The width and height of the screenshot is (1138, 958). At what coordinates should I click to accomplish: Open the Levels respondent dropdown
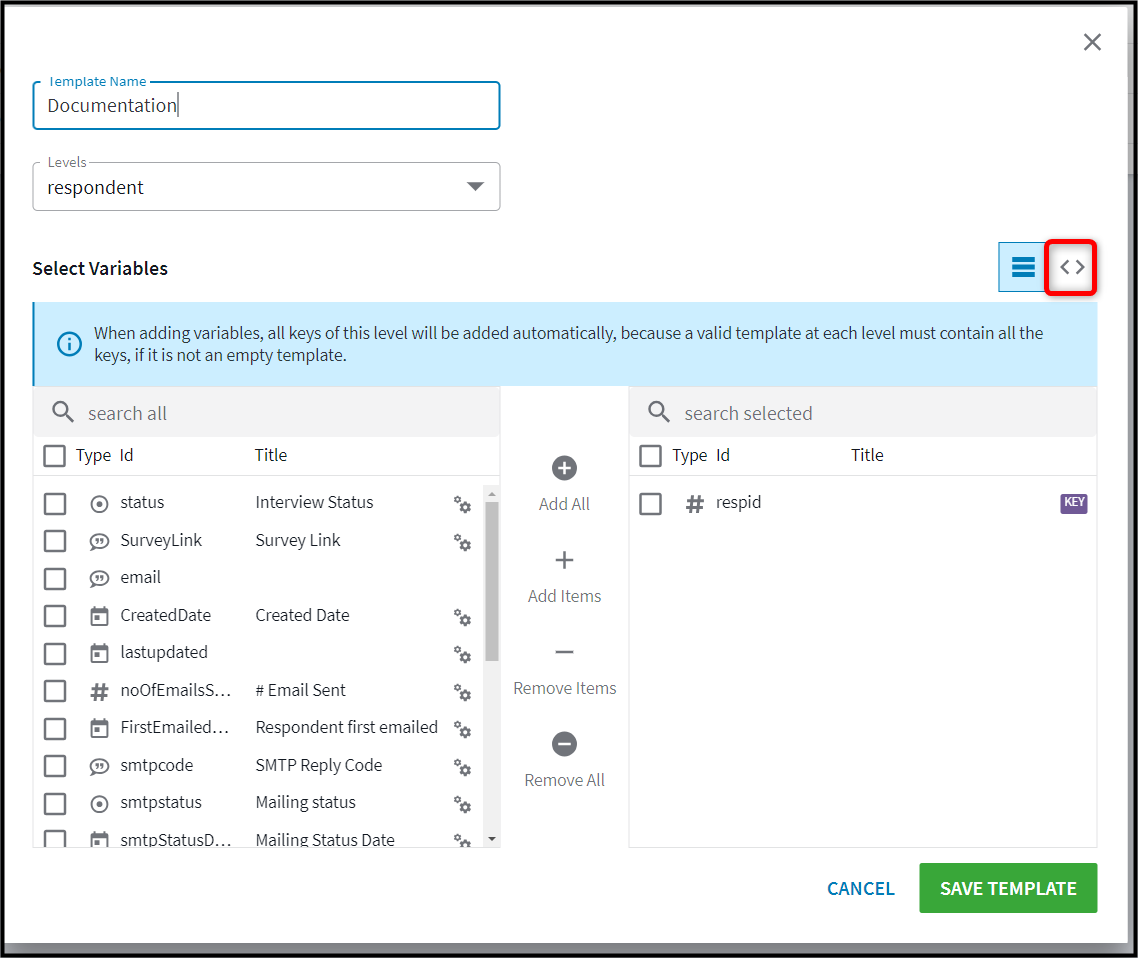pos(266,187)
